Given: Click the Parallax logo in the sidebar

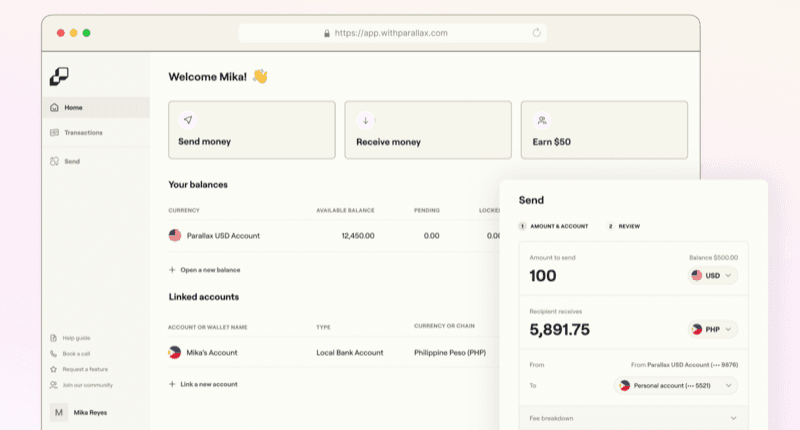Looking at the screenshot, I should 59,76.
